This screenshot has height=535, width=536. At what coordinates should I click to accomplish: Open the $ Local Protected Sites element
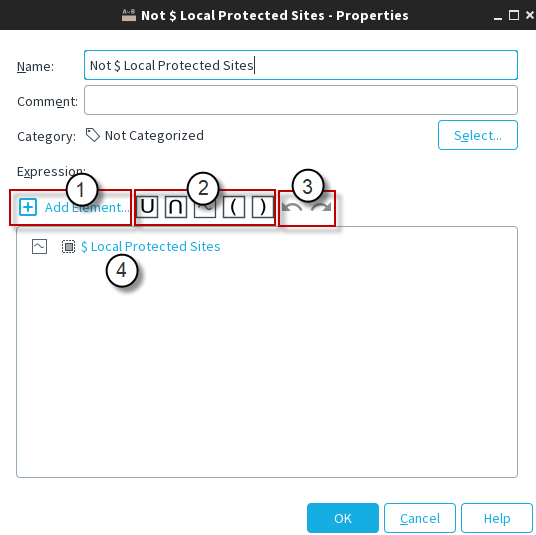click(x=150, y=246)
